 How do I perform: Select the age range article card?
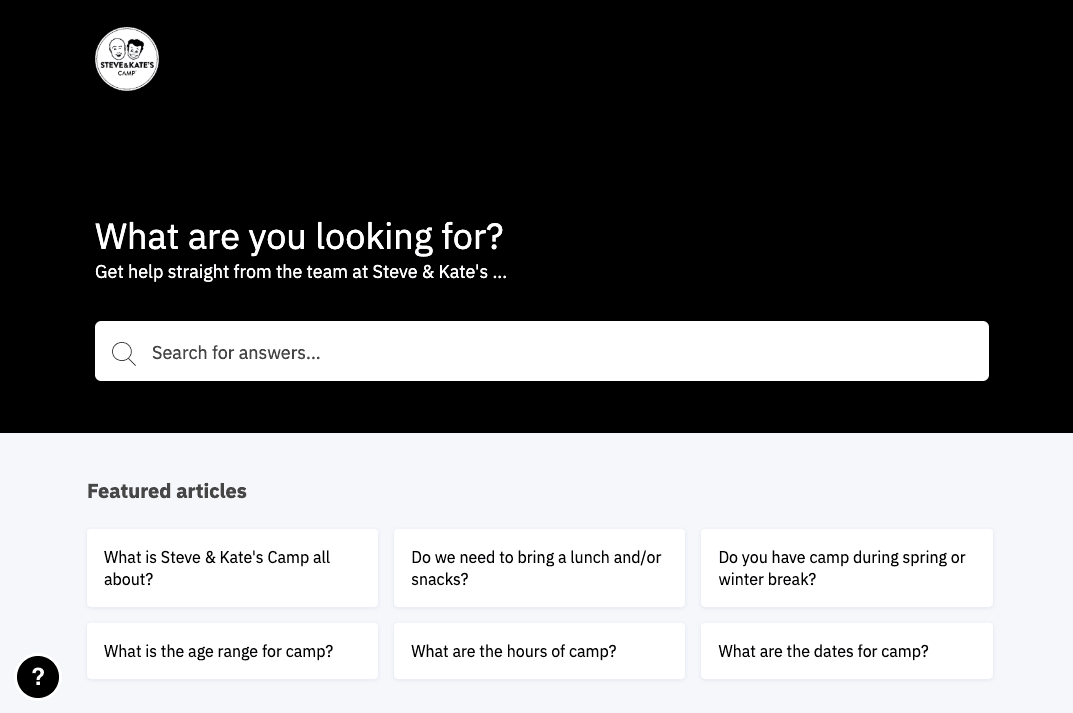click(x=232, y=651)
